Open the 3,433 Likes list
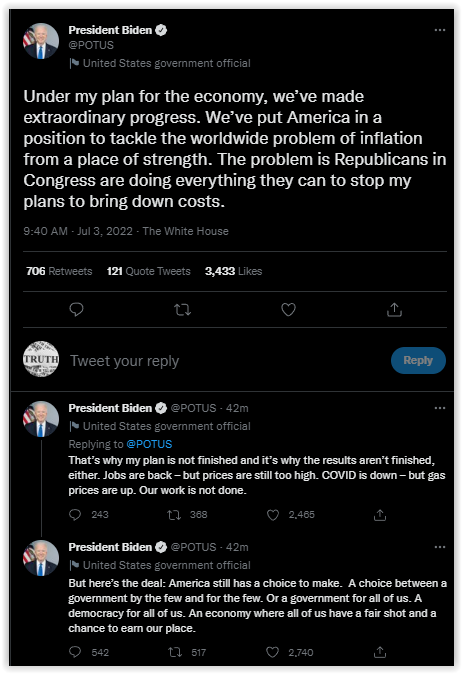462x674 pixels. [x=233, y=271]
